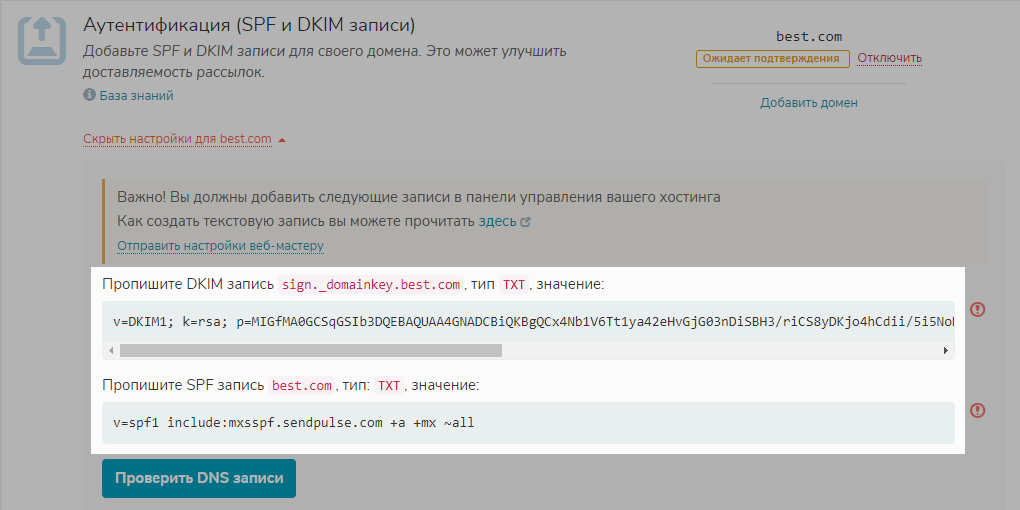Click the TXT type tag in DKIM line
Screen dimensions: 1020x510
tap(515, 285)
